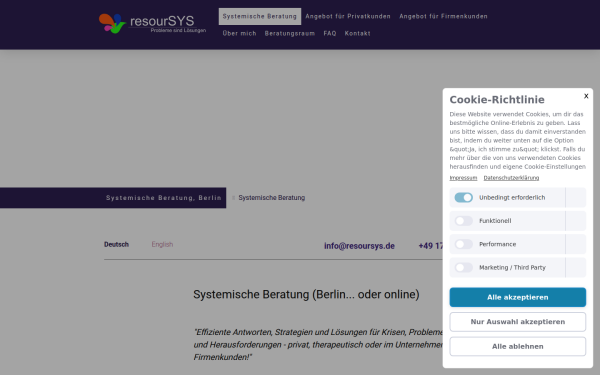The height and width of the screenshot is (375, 600).
Task: Open the Impressum link
Action: point(463,178)
